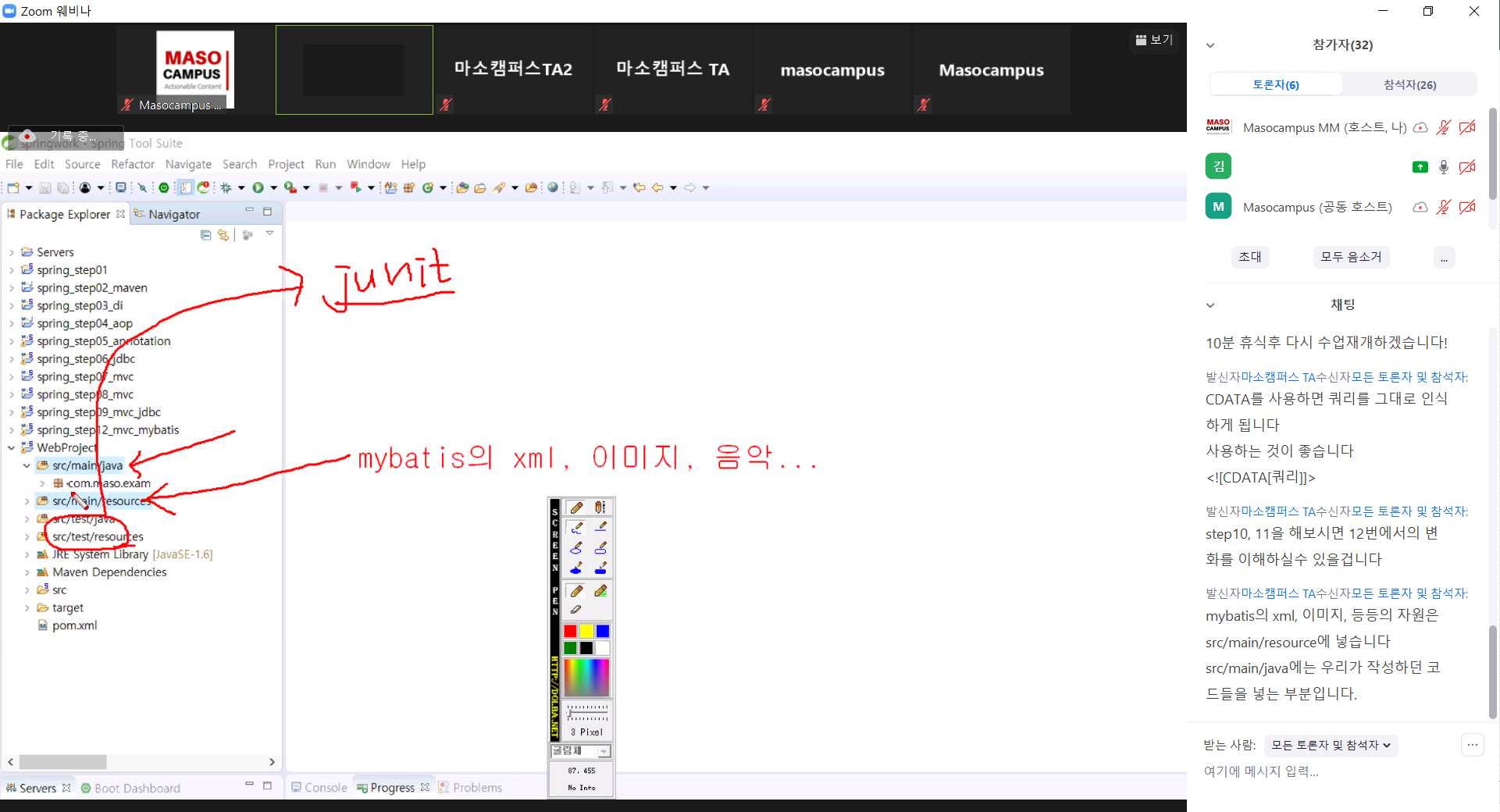
Task: Toggle video for Masocampus co-host participant
Action: pyautogui.click(x=1467, y=207)
